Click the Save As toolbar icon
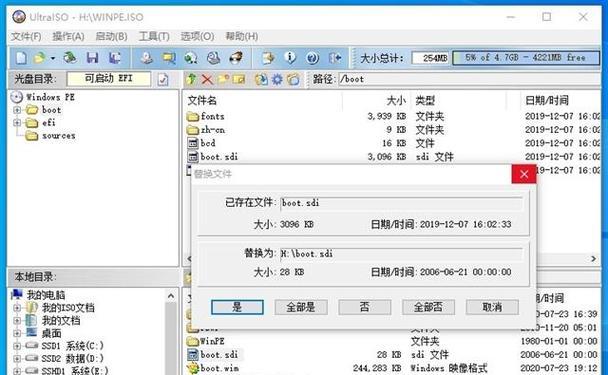Image resolution: width=608 pixels, height=375 pixels. [114, 58]
